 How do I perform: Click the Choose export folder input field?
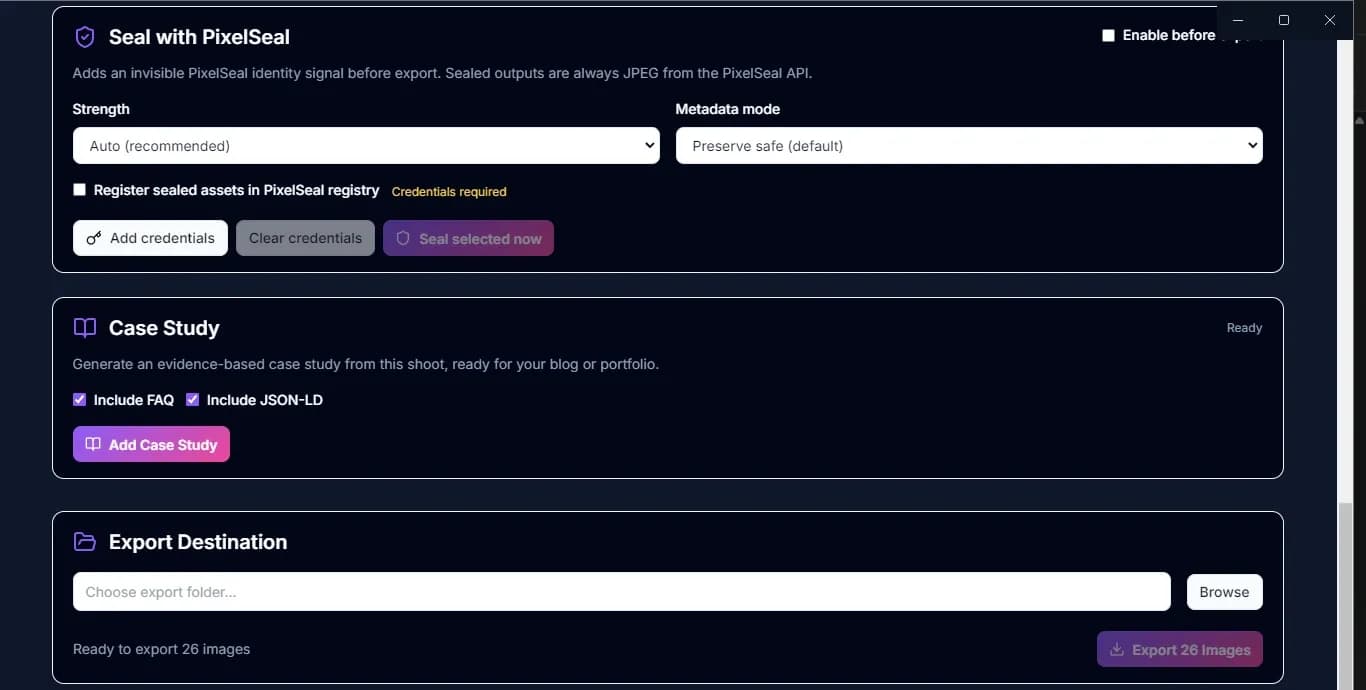click(621, 592)
